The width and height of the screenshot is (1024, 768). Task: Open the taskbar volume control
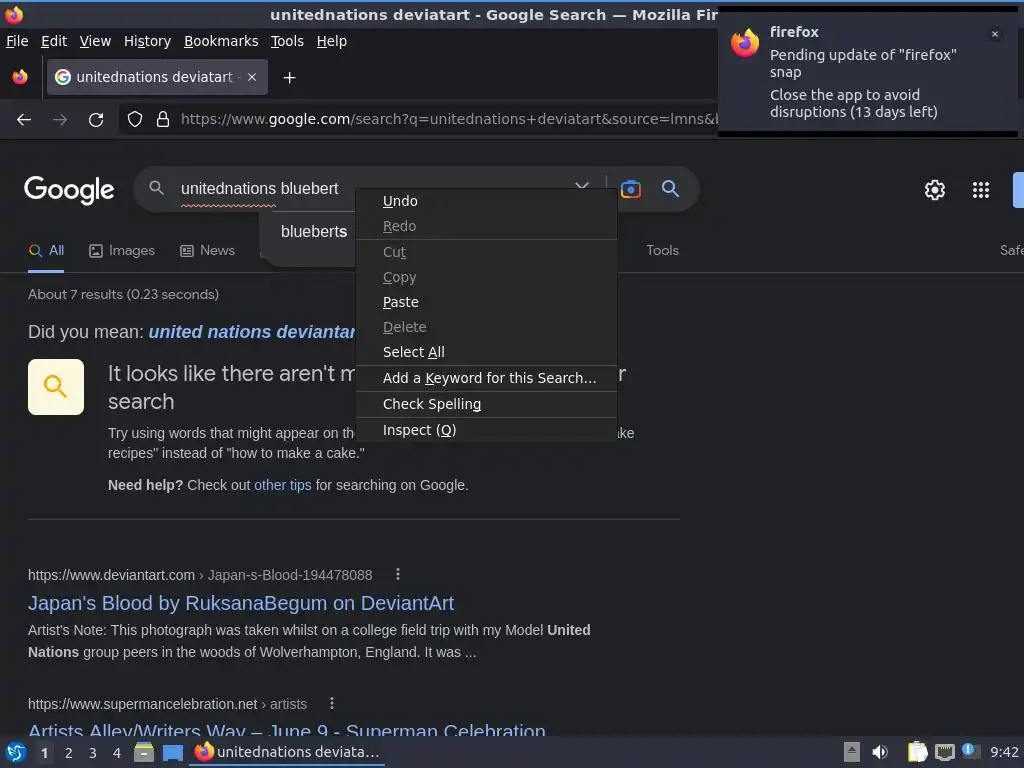880,752
